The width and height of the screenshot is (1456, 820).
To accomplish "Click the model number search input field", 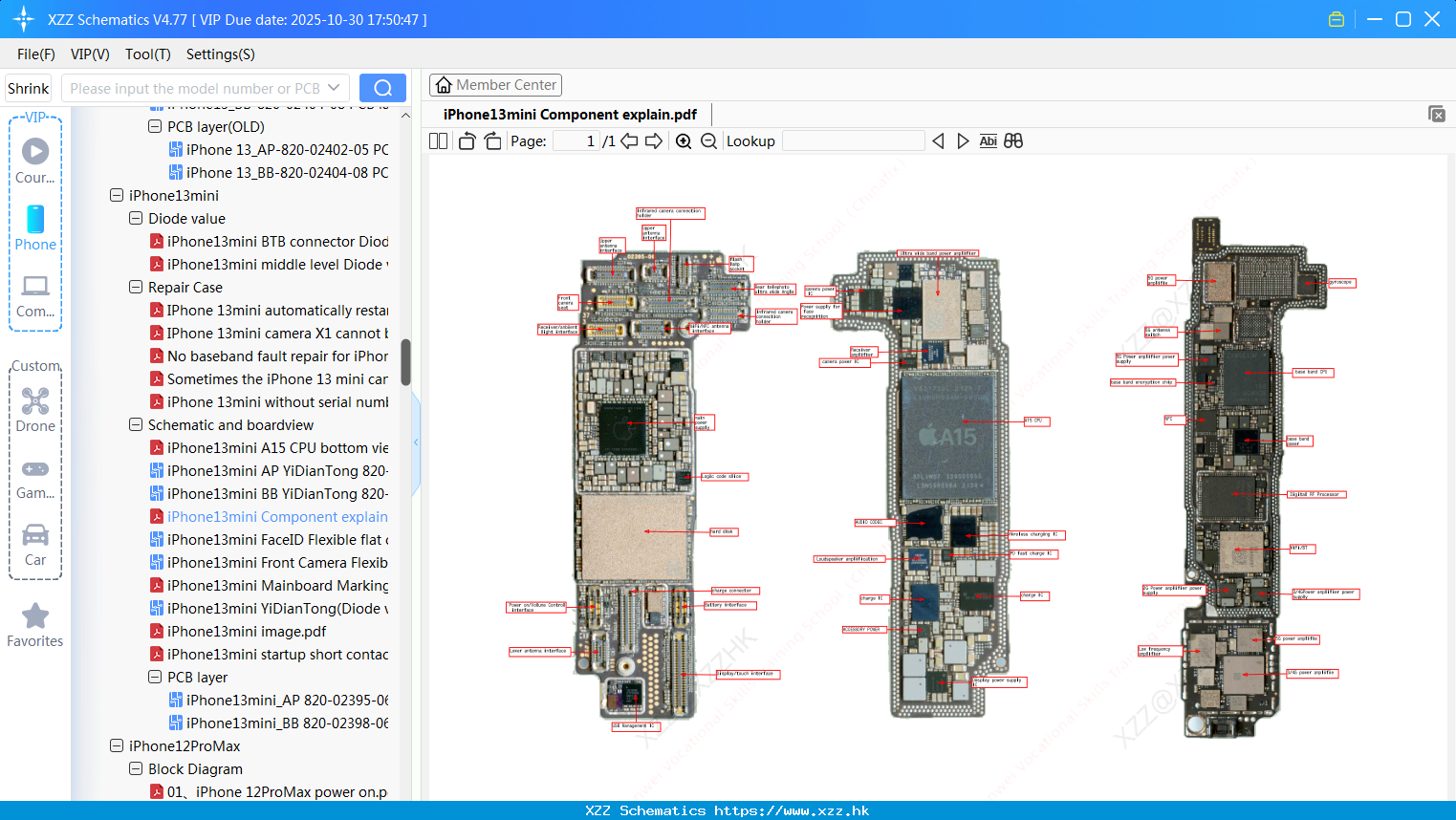I will [x=194, y=88].
